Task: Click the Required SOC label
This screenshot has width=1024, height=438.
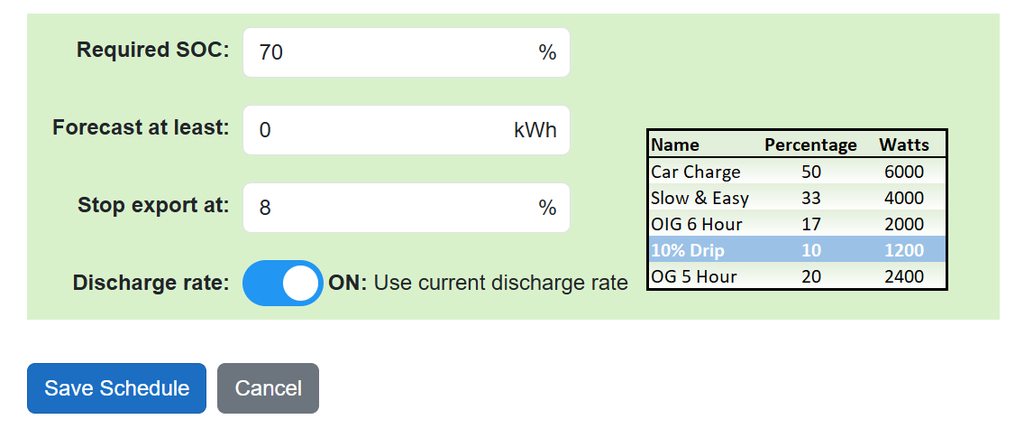Action: coord(153,50)
